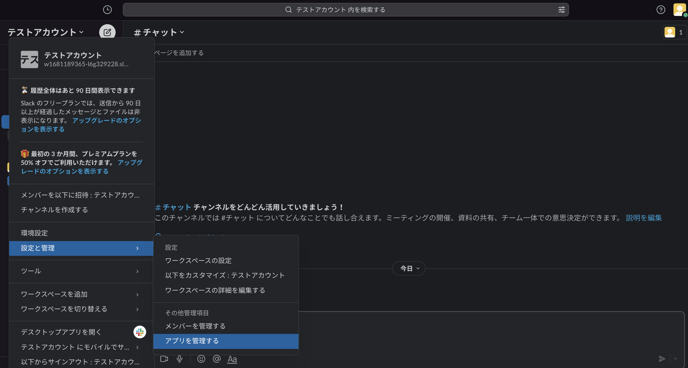The height and width of the screenshot is (368, 688).
Task: Click the テストアカウント workspace name header in menu
Action: click(x=73, y=55)
